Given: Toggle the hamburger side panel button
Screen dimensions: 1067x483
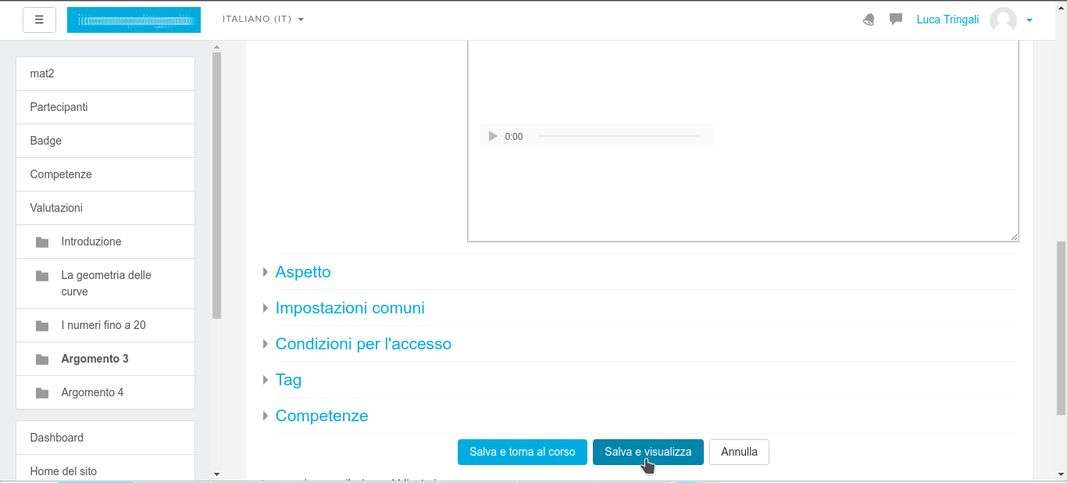Looking at the screenshot, I should [39, 20].
